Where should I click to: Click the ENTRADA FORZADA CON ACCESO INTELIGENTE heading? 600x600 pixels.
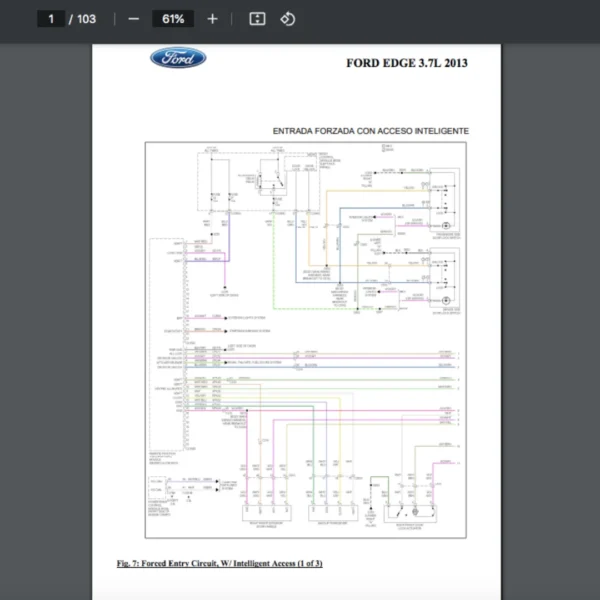(370, 131)
